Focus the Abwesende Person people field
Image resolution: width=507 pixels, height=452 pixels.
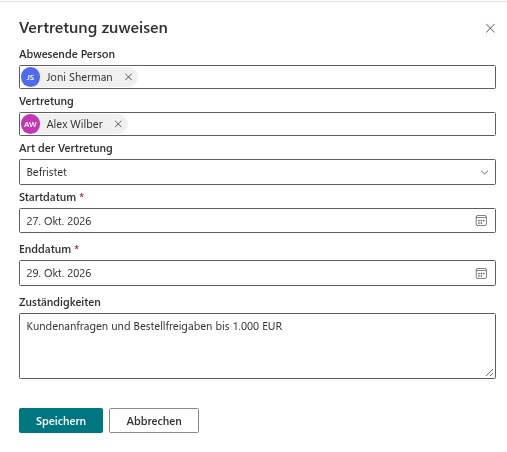pos(257,77)
